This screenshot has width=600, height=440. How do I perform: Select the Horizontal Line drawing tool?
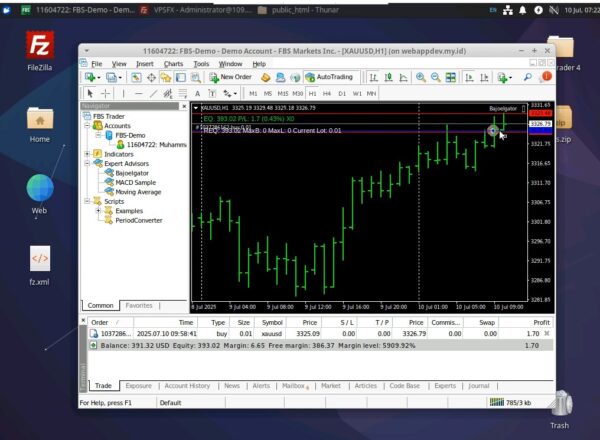139,93
